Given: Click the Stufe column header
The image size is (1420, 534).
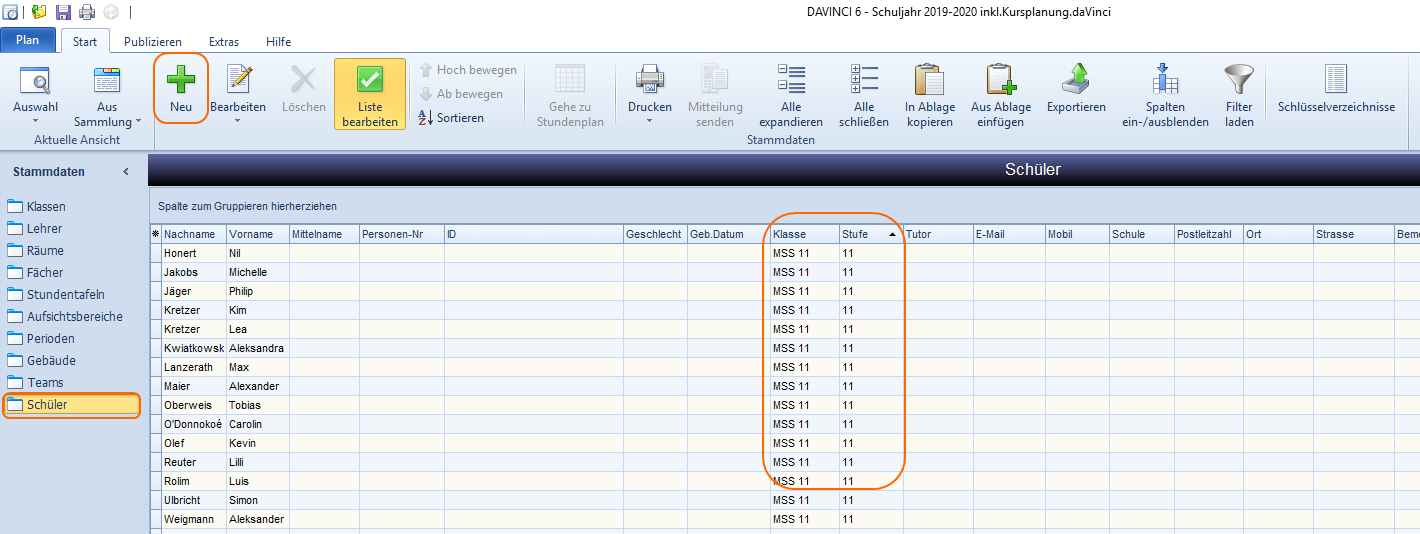Looking at the screenshot, I should [x=870, y=234].
